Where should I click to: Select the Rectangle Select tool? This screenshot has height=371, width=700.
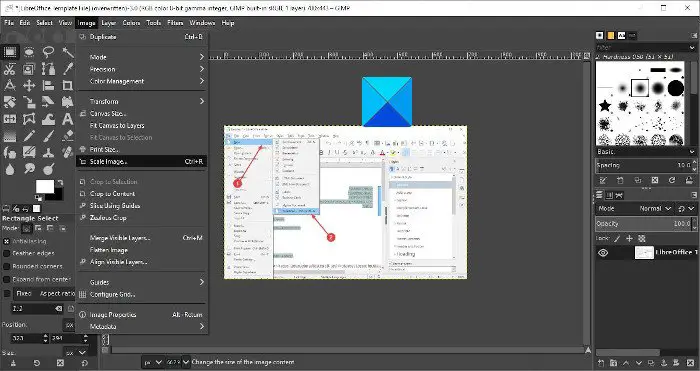point(10,52)
